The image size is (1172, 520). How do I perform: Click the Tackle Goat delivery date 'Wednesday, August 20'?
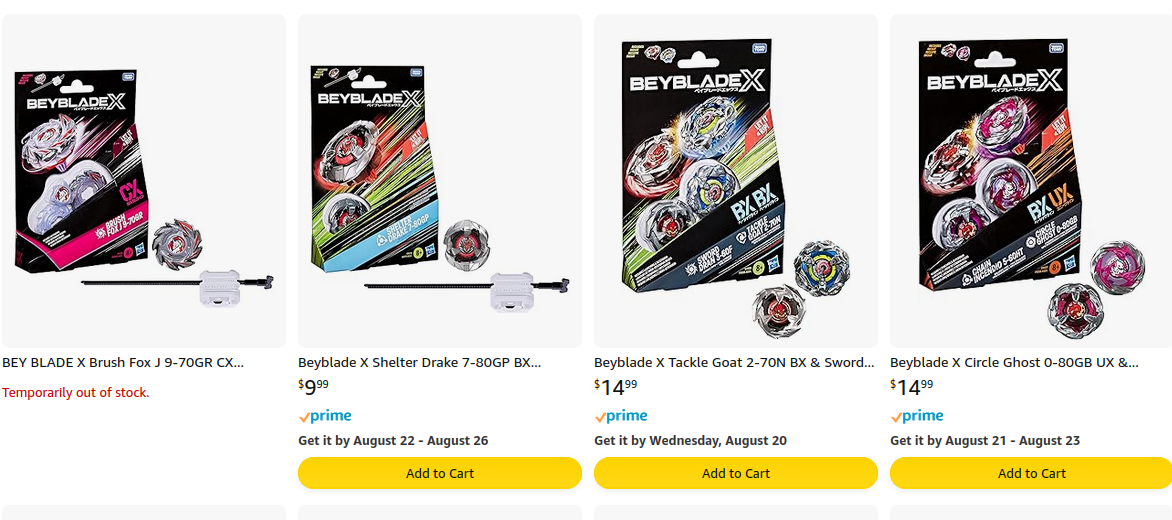[718, 441]
